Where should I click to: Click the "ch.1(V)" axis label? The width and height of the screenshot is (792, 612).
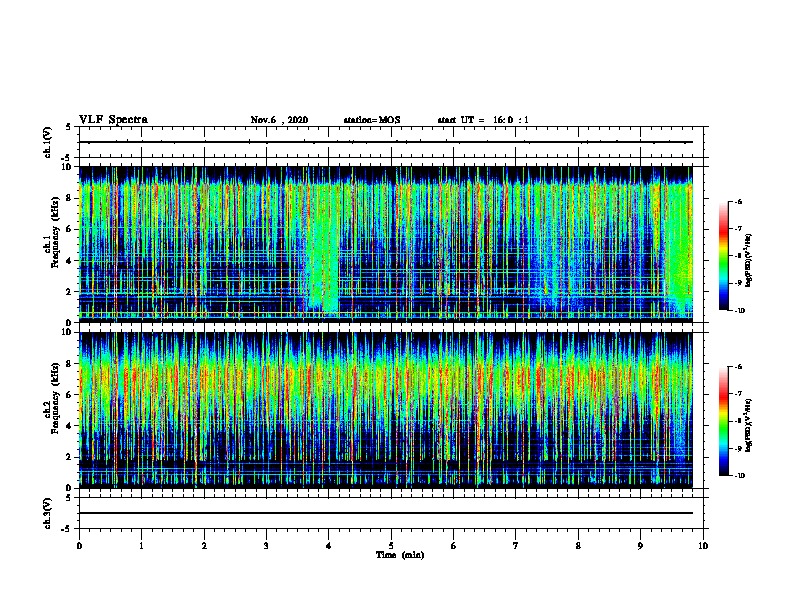coord(48,142)
